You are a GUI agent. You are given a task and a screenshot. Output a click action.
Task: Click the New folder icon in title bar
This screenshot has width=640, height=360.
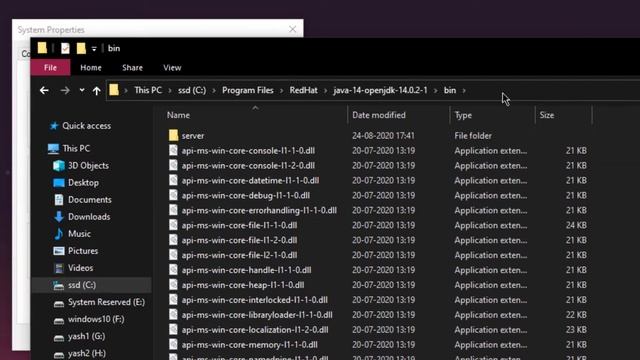(x=81, y=48)
